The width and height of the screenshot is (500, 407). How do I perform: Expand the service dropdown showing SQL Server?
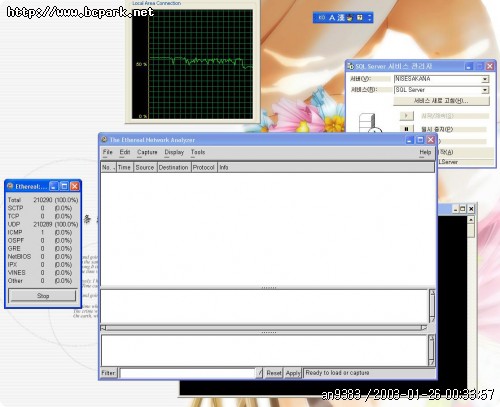(485, 90)
